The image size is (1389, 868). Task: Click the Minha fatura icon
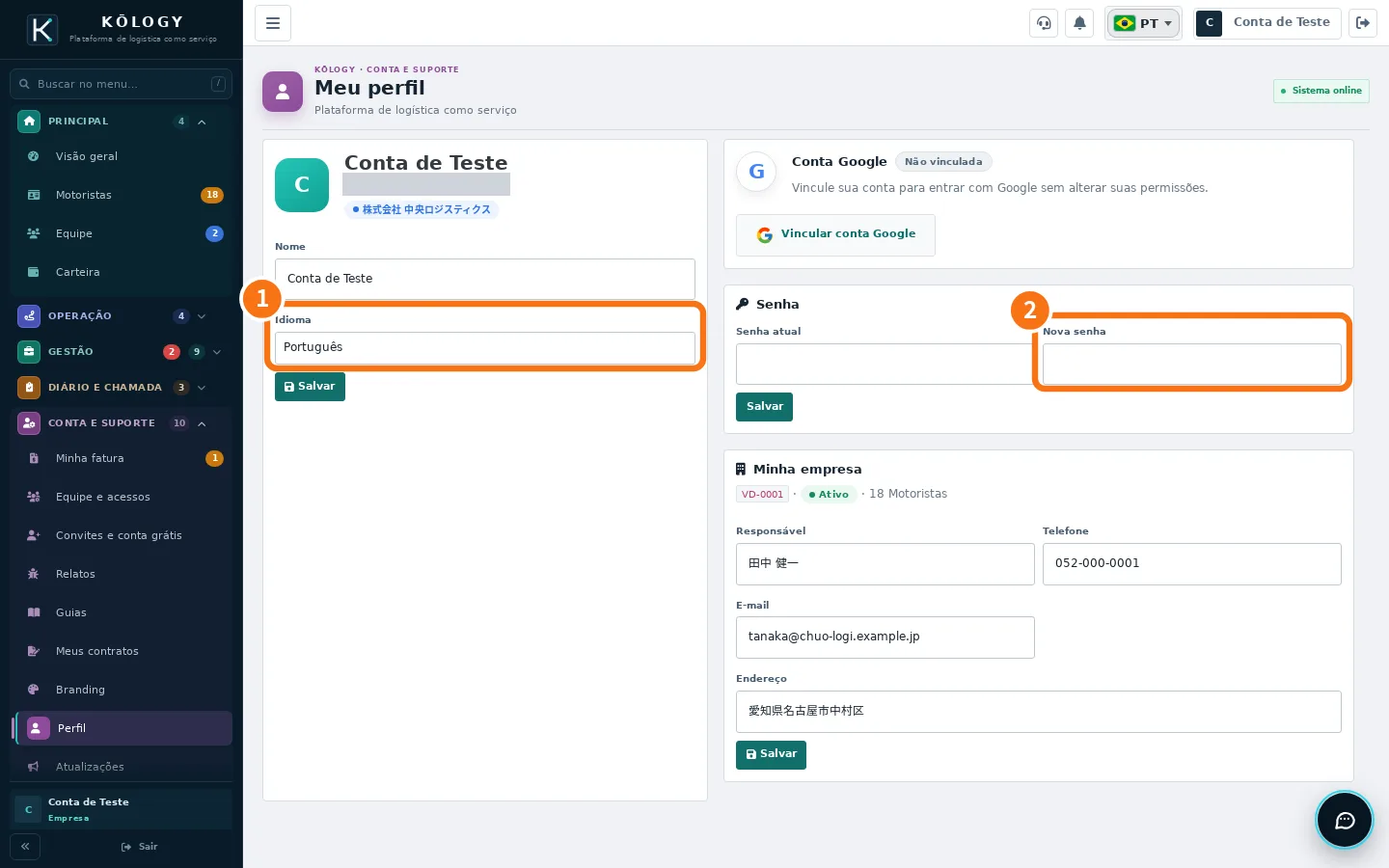34,458
